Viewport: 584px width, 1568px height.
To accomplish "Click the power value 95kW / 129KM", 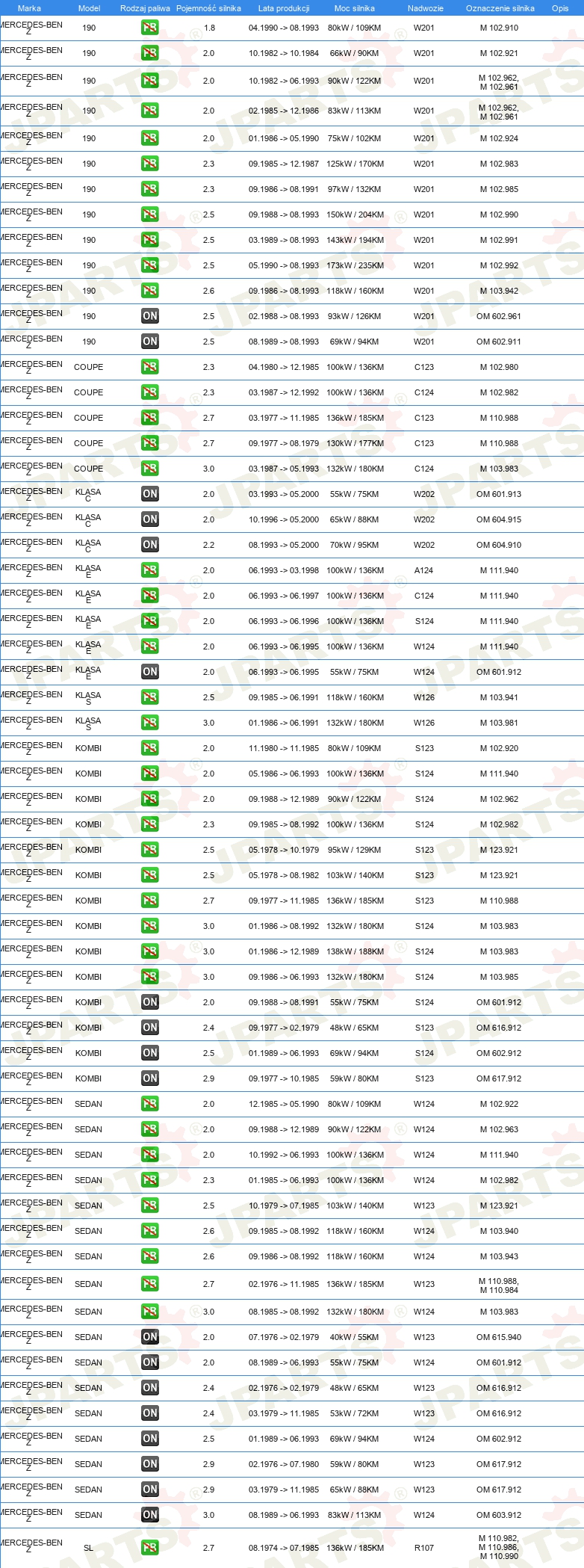I will pos(355,850).
